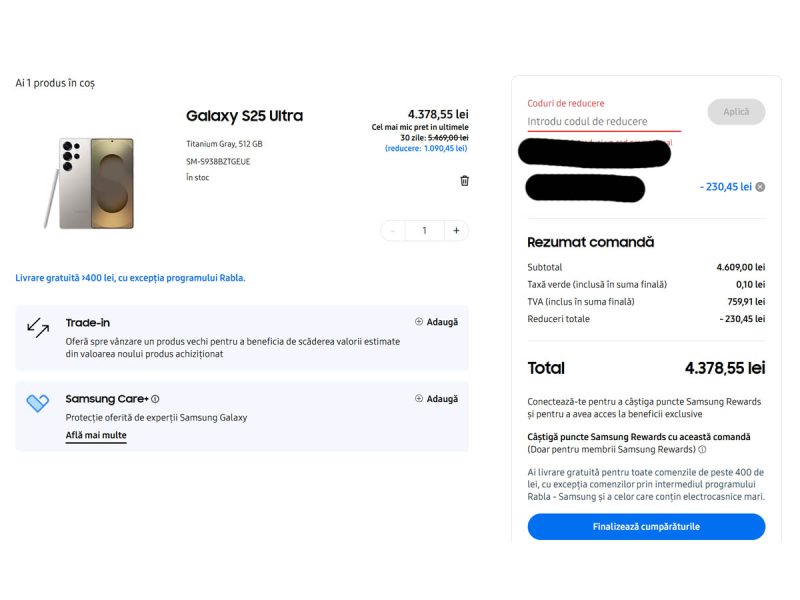Viewport: 800px width, 600px height.
Task: Click the Trade-in arrows icon
Action: (38, 327)
